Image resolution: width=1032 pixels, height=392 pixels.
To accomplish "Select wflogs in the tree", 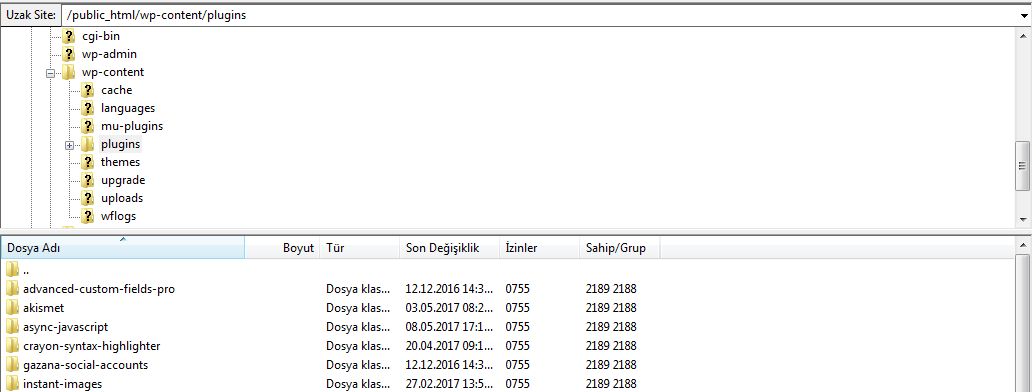I will pos(118,216).
